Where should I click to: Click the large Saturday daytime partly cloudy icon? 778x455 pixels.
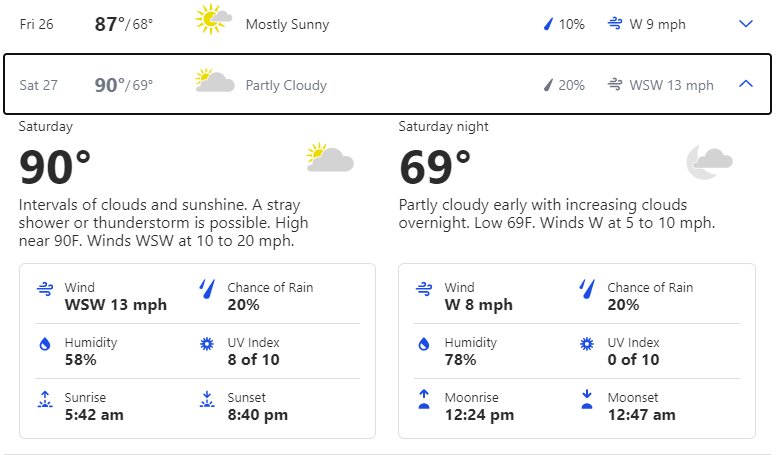tap(330, 158)
